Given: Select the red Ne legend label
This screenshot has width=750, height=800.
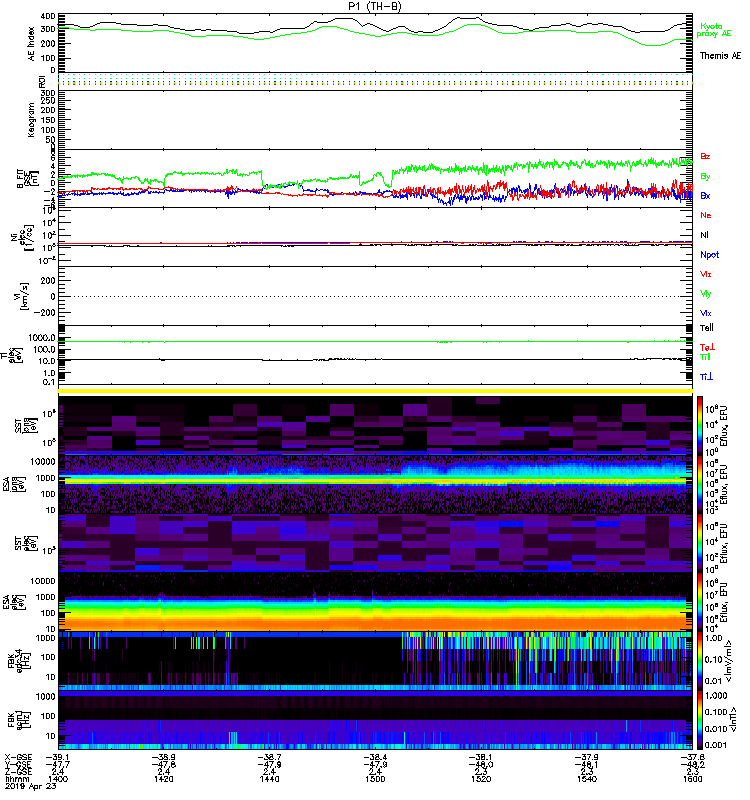Looking at the screenshot, I should [706, 215].
